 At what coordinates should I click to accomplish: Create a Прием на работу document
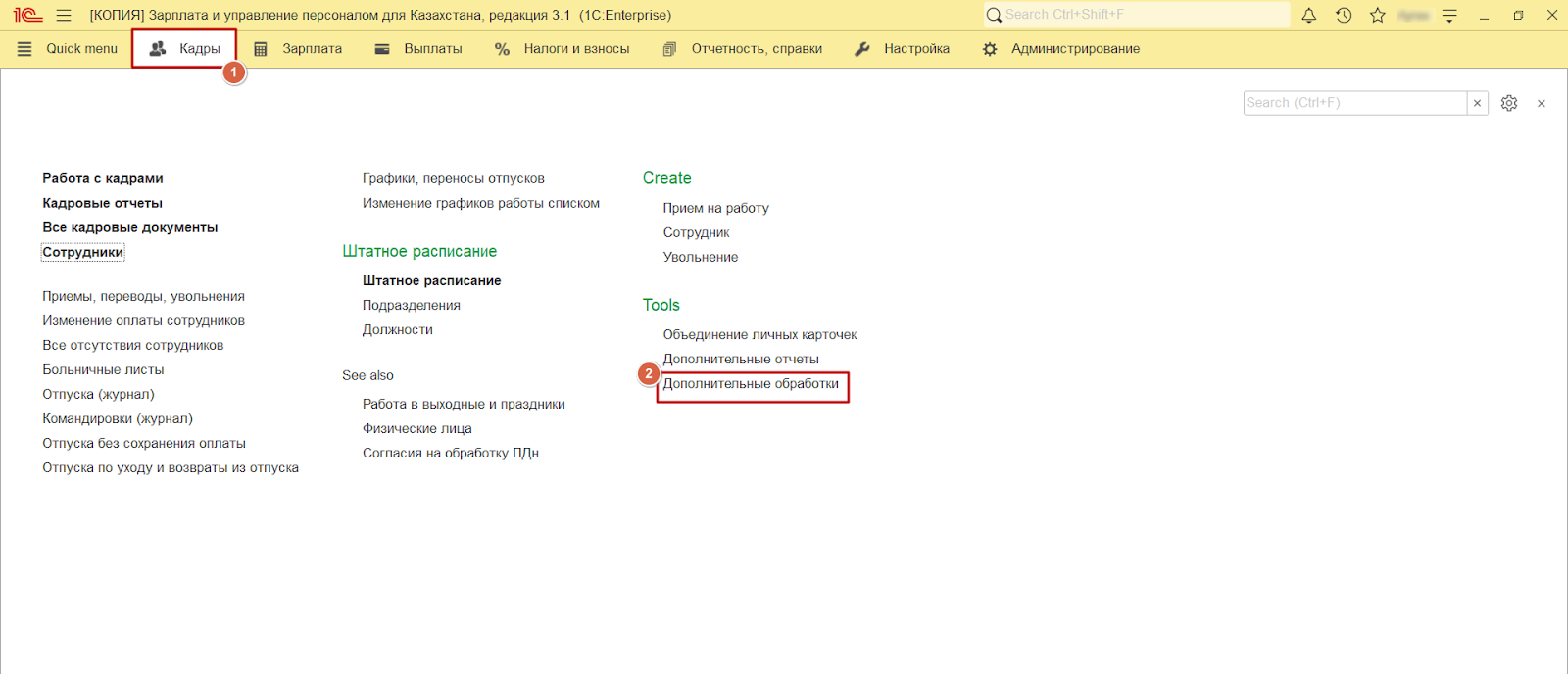click(716, 208)
